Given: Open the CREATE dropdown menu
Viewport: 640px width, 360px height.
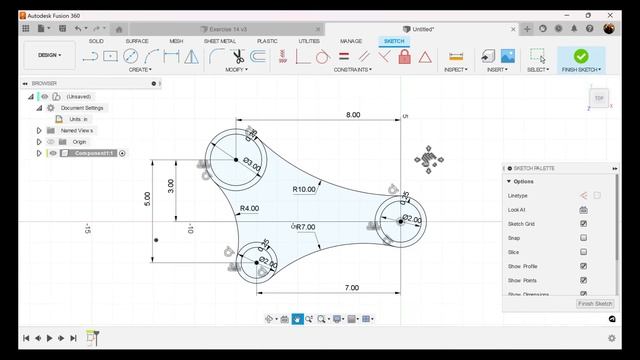Looking at the screenshot, I should 140,70.
